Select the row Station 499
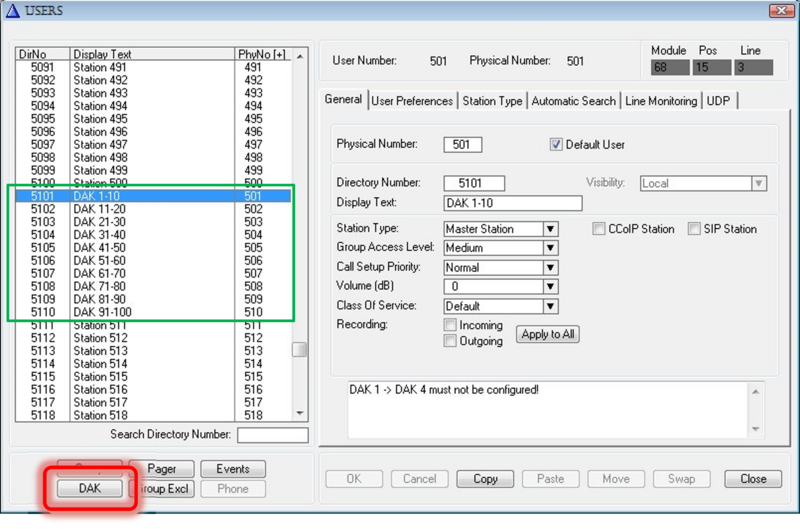 point(153,170)
